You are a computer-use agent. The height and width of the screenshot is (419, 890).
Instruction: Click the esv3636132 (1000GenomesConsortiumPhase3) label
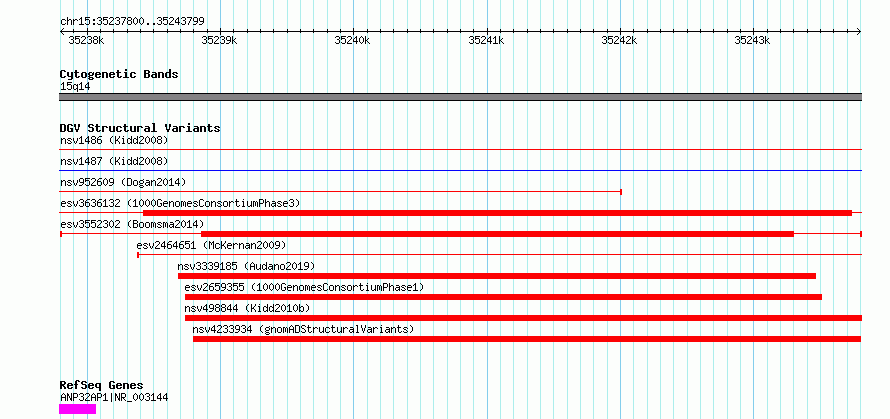point(180,203)
